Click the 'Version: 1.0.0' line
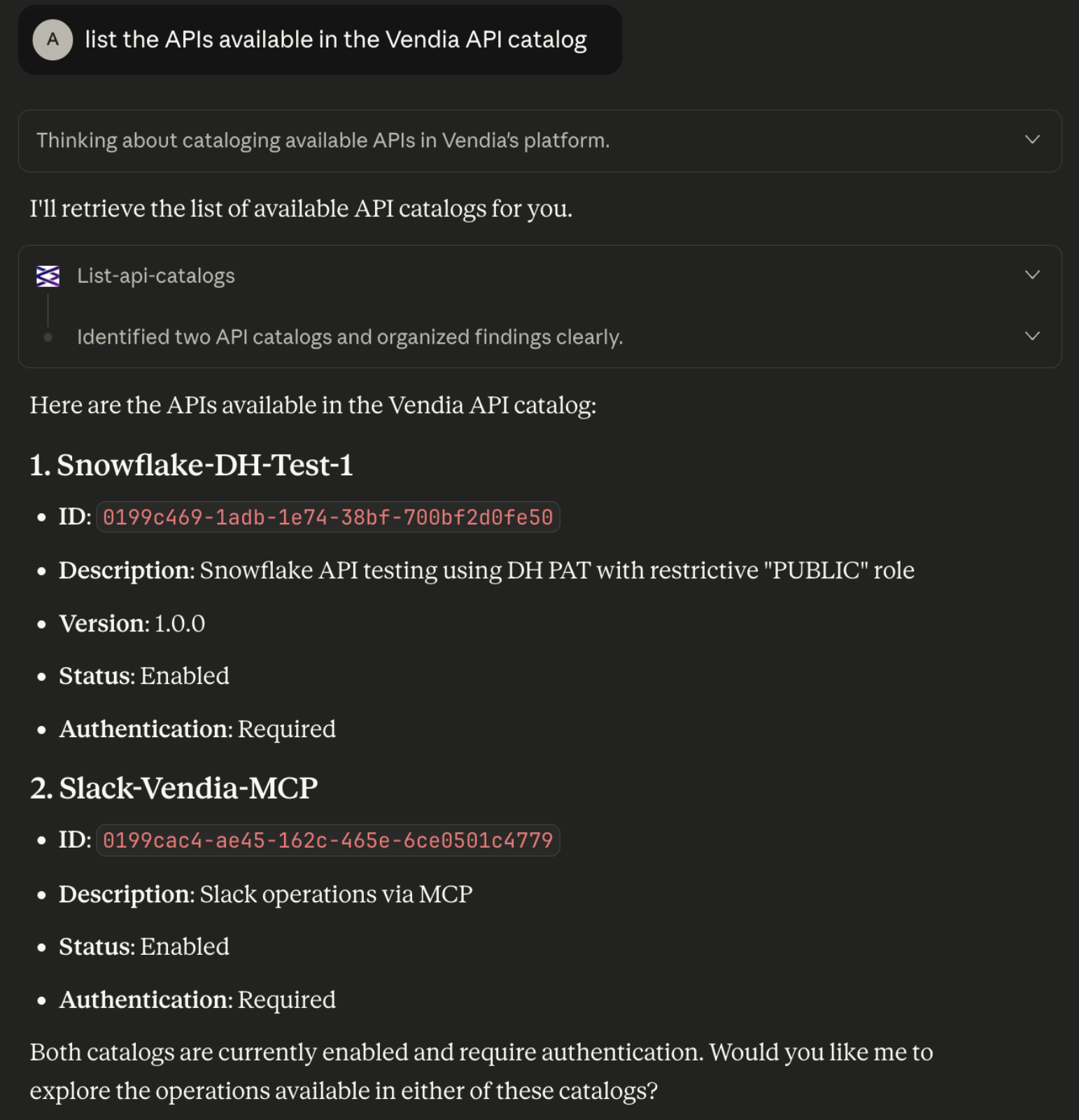 pos(132,624)
